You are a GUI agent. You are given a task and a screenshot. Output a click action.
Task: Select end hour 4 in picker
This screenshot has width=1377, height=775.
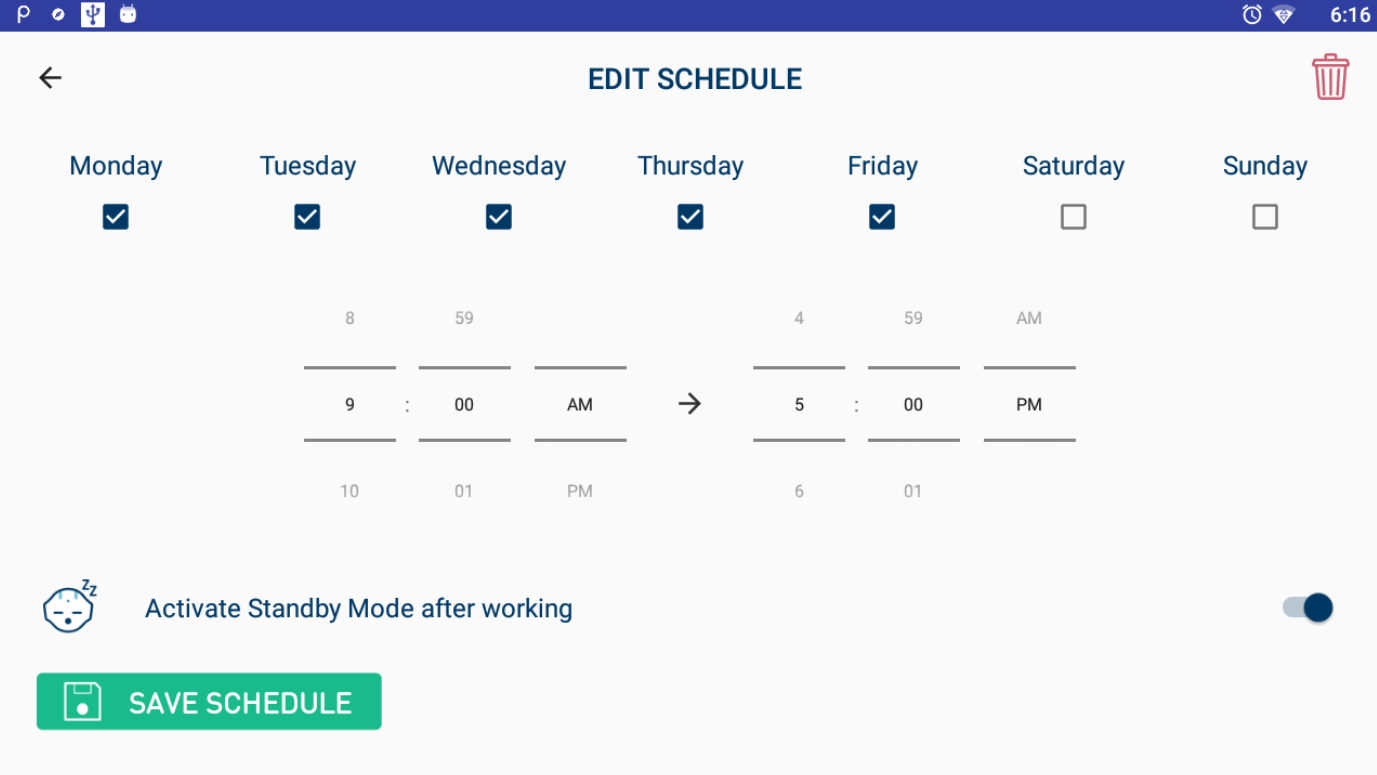click(799, 318)
